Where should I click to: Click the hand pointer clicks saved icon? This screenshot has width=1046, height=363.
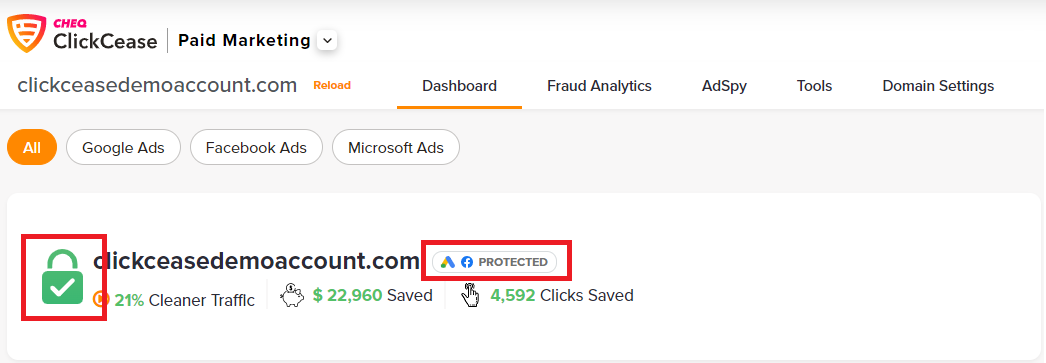click(470, 295)
